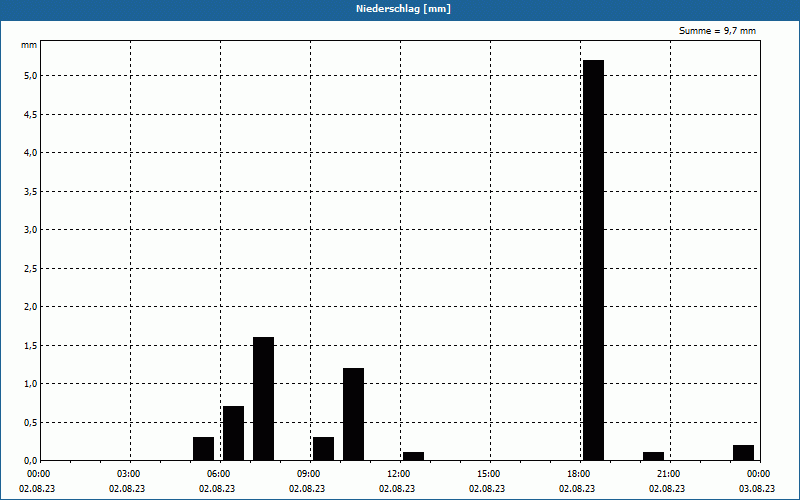Select the tallest 5,2 mm precipitation bar
The width and height of the screenshot is (800, 500).
point(593,260)
